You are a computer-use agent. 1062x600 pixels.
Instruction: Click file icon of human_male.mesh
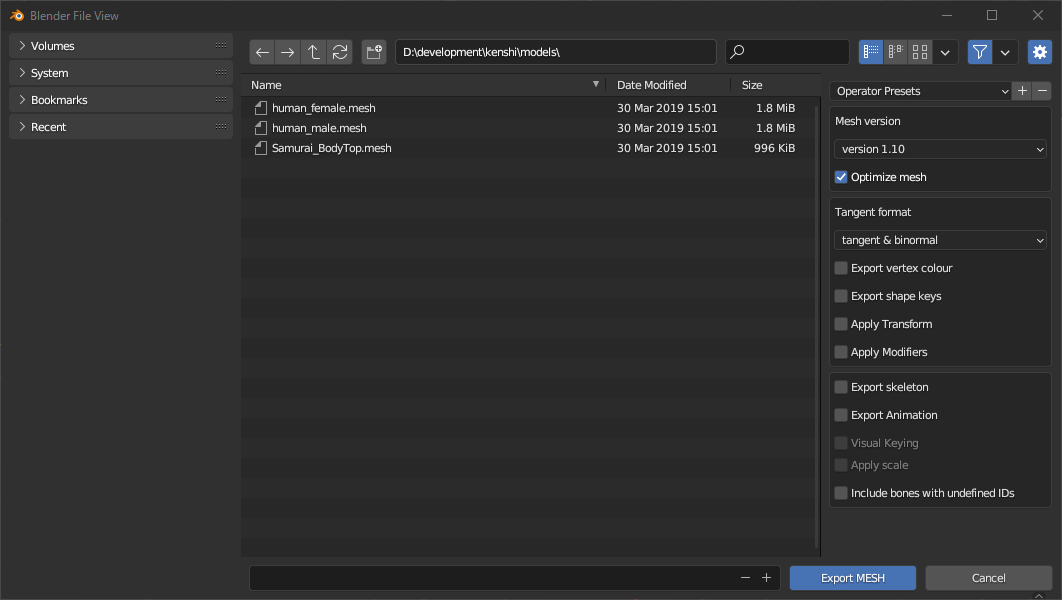pos(261,128)
